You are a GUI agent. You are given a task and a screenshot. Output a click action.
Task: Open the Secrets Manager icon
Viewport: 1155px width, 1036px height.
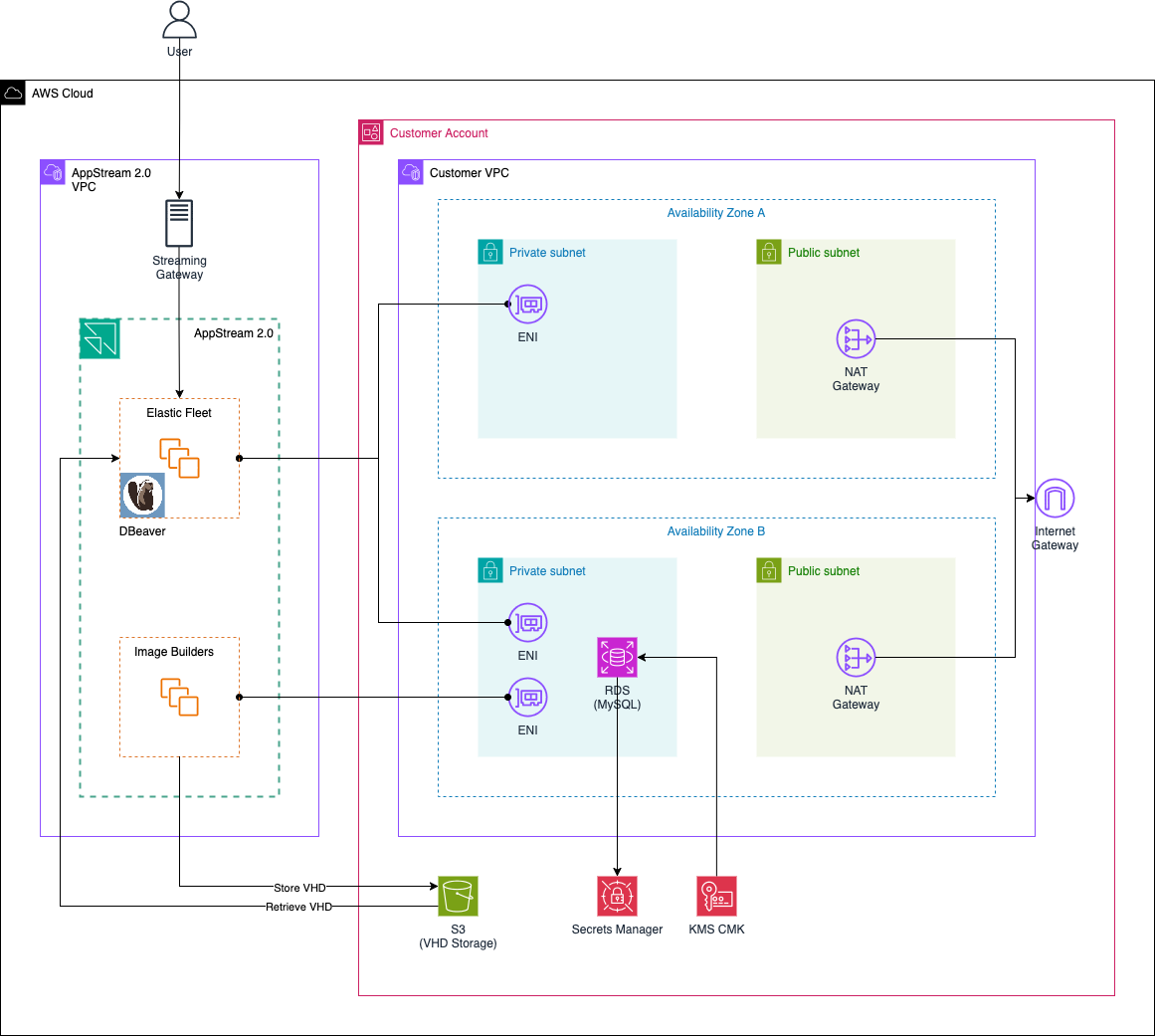click(617, 895)
